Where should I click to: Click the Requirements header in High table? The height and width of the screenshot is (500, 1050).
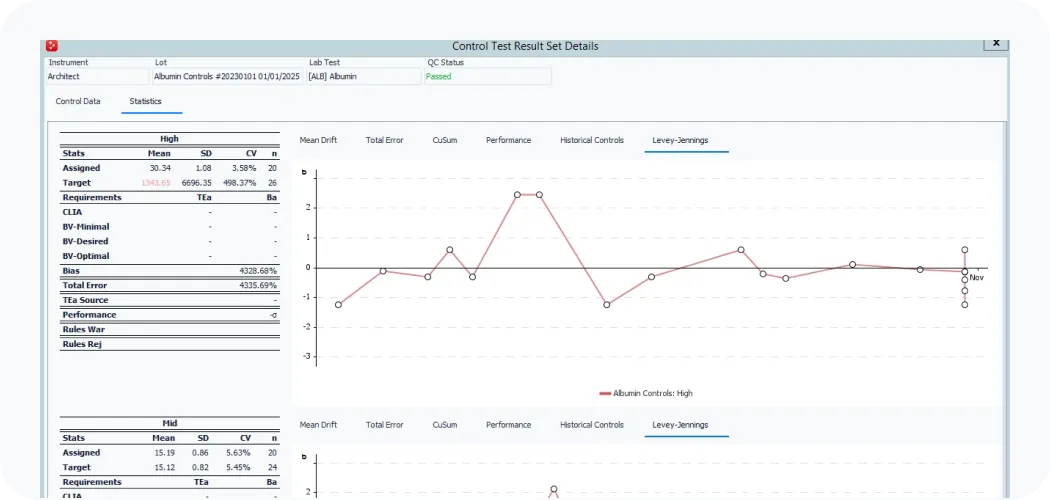[92, 197]
